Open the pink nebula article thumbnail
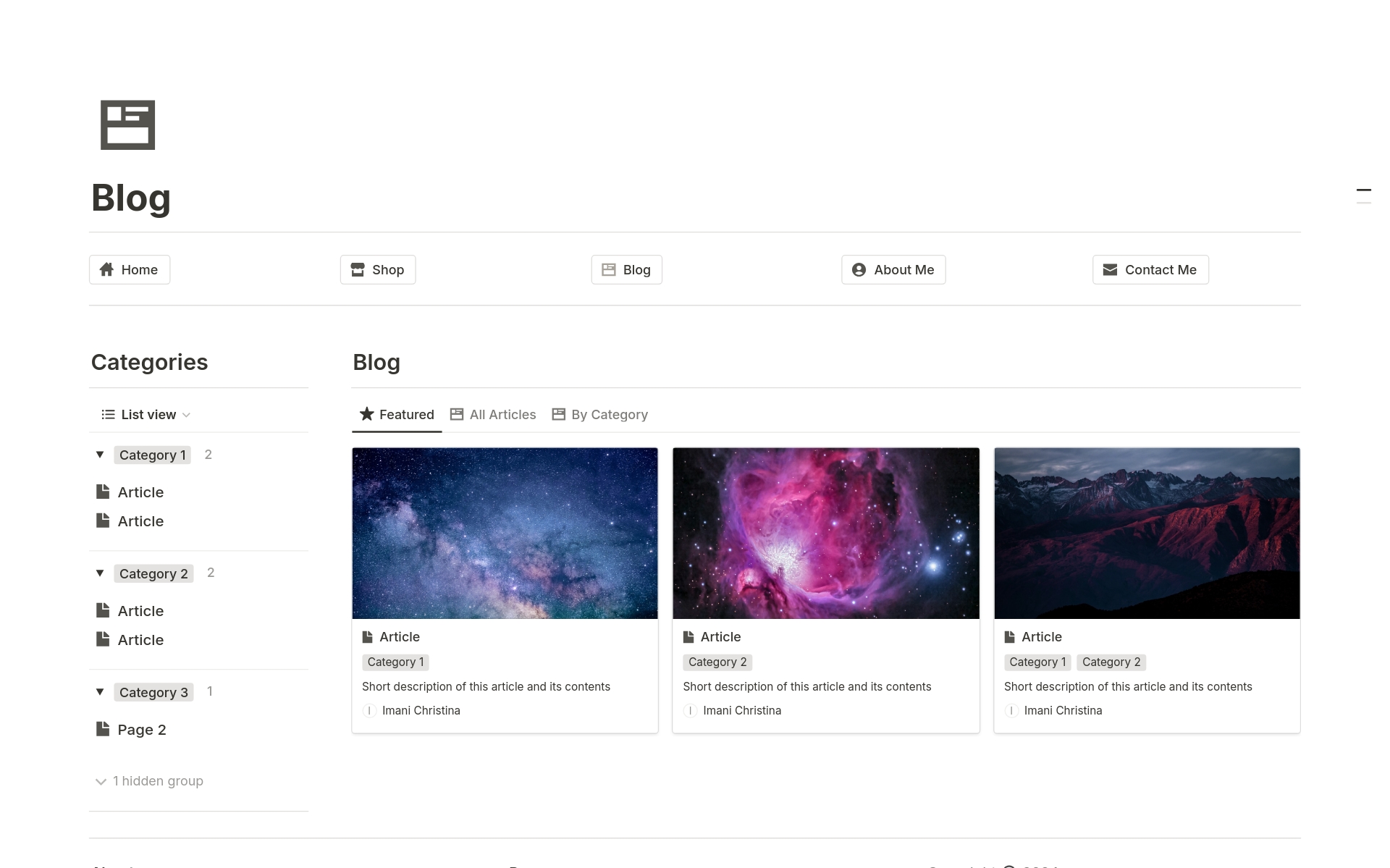 coord(826,534)
